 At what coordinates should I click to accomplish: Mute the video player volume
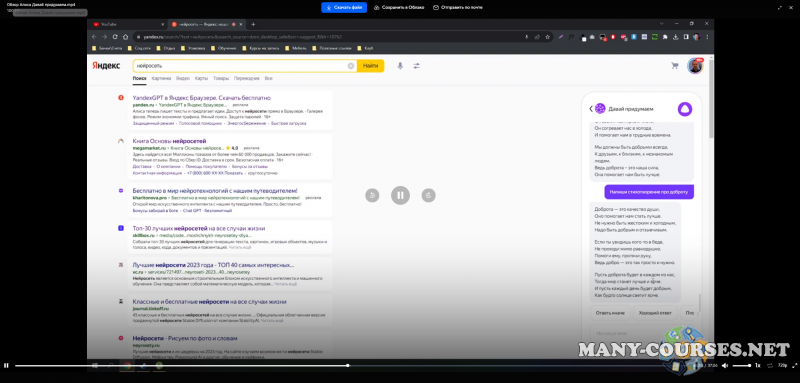click(x=724, y=365)
